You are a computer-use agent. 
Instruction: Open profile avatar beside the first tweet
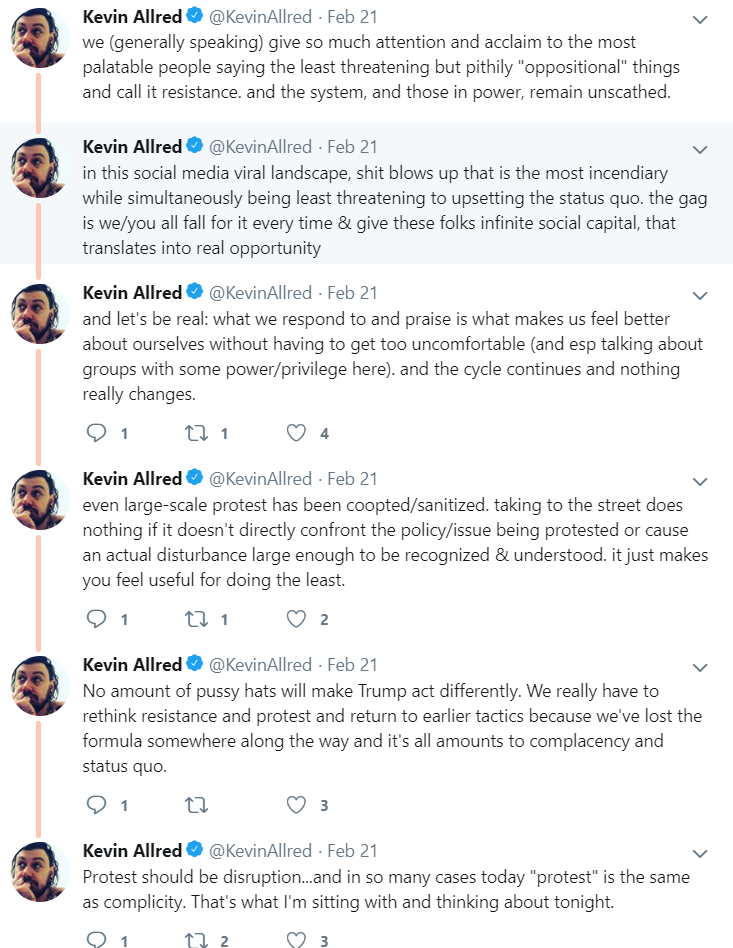point(39,37)
